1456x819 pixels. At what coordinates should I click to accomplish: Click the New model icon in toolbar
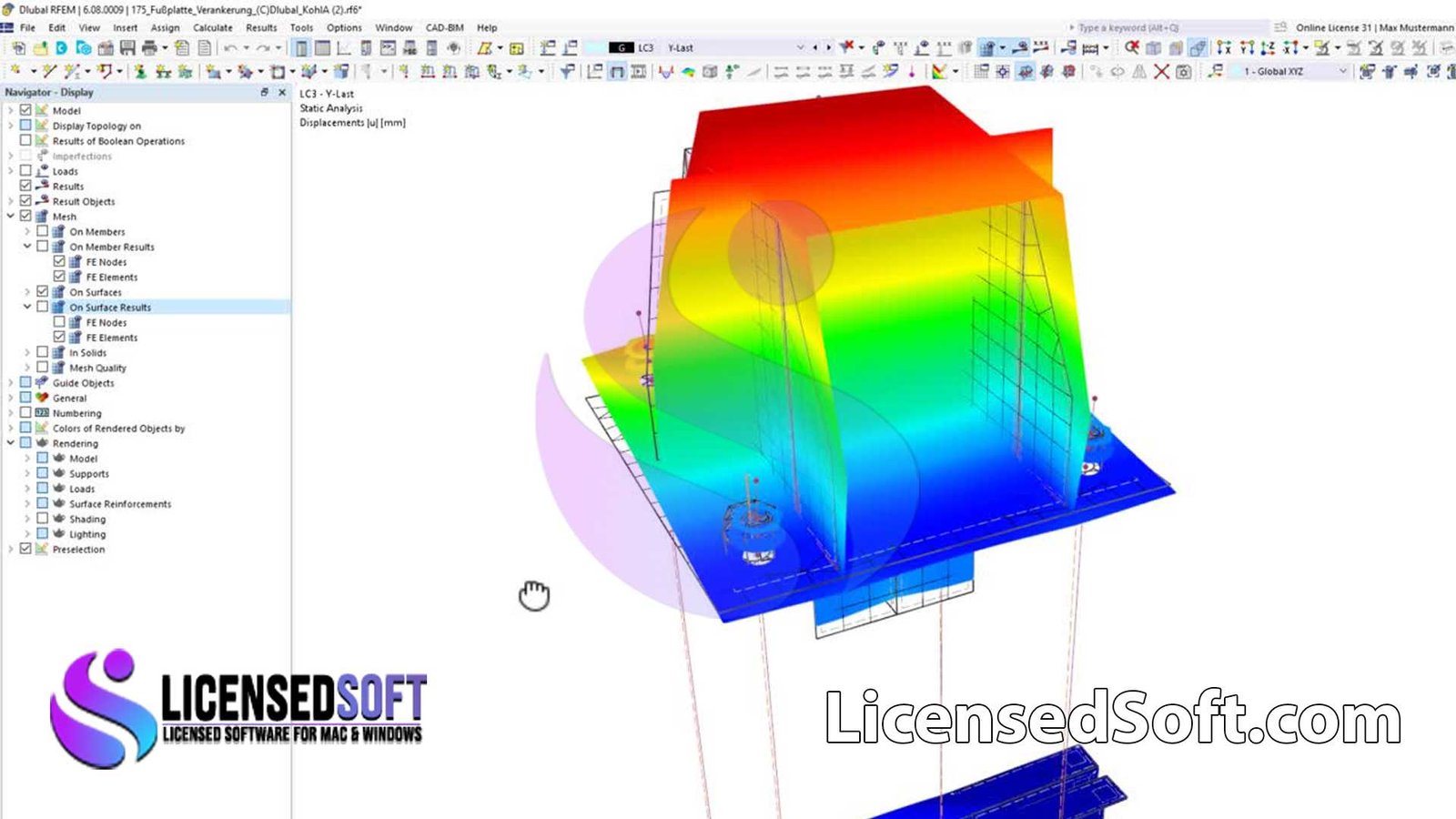pyautogui.click(x=18, y=47)
